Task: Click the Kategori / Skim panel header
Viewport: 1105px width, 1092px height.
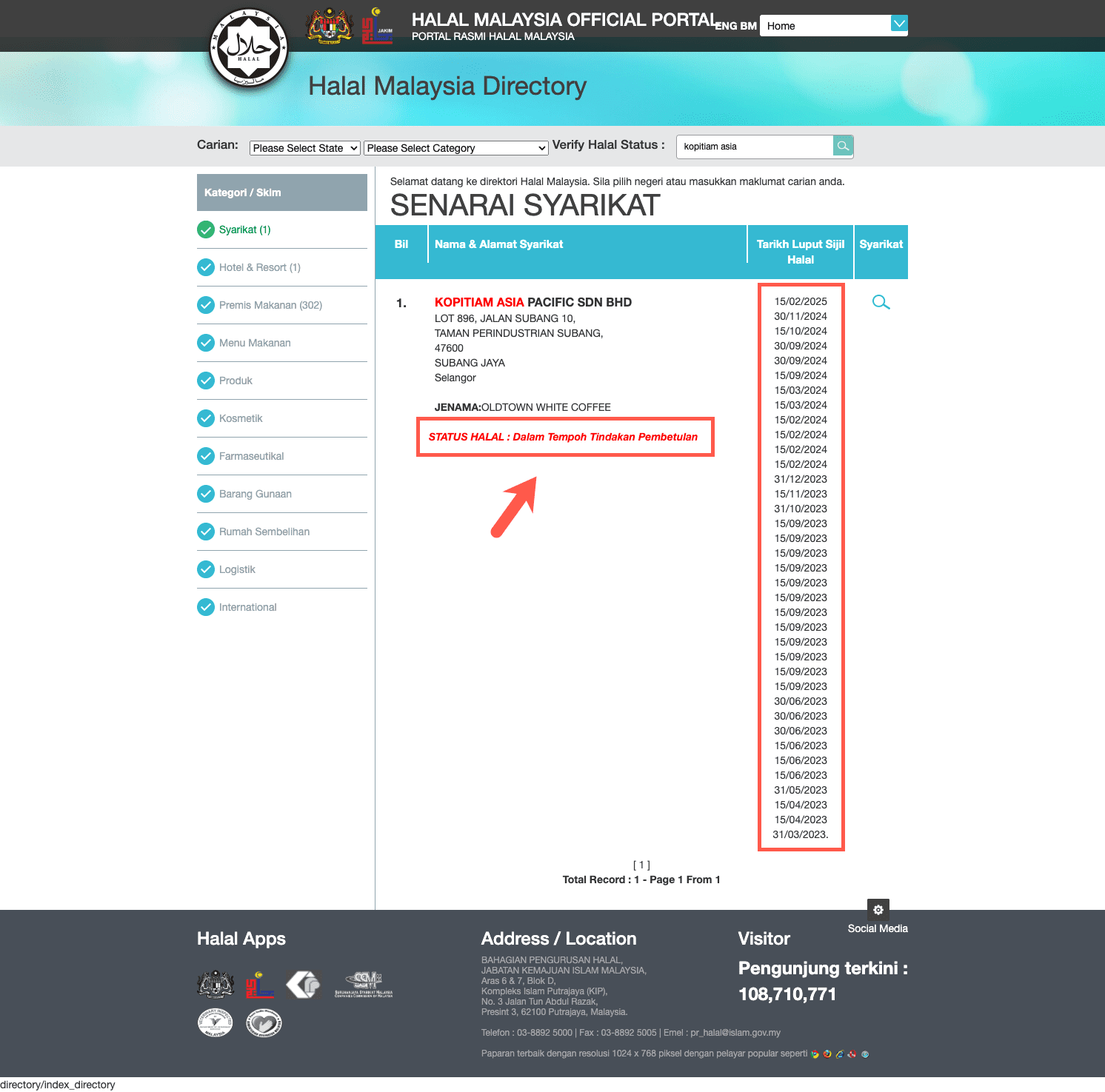Action: pyautogui.click(x=282, y=192)
